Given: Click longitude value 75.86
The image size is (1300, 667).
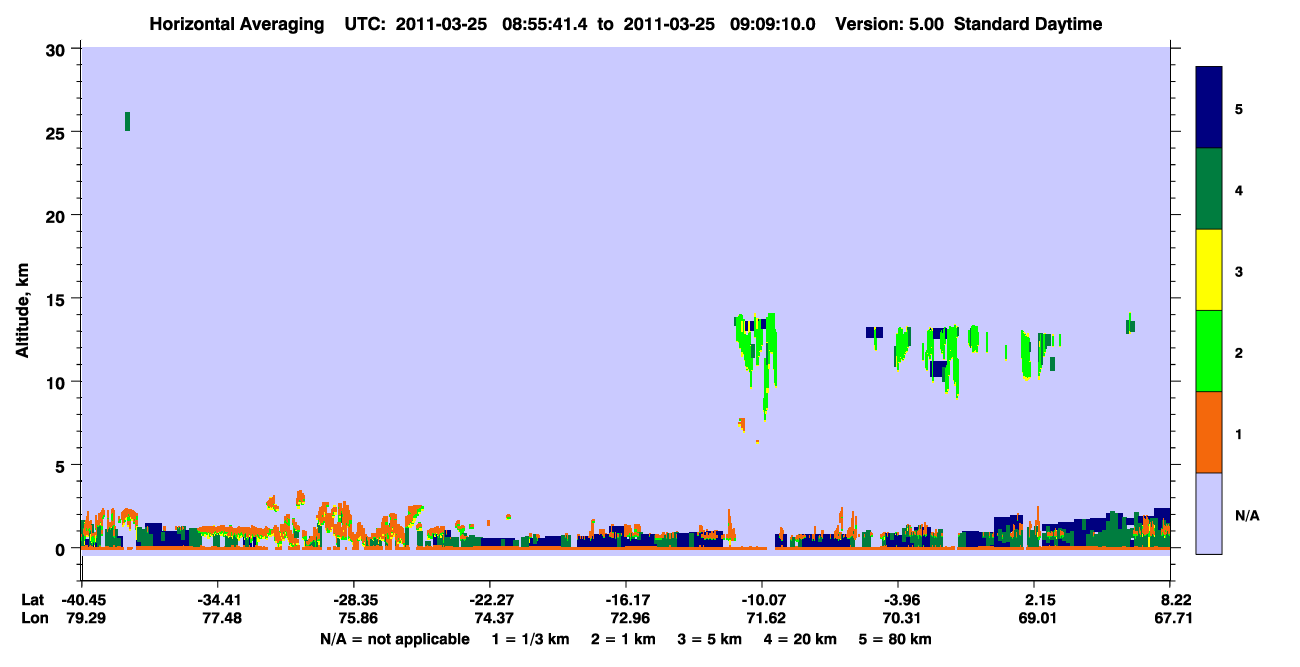Looking at the screenshot, I should pyautogui.click(x=357, y=619).
